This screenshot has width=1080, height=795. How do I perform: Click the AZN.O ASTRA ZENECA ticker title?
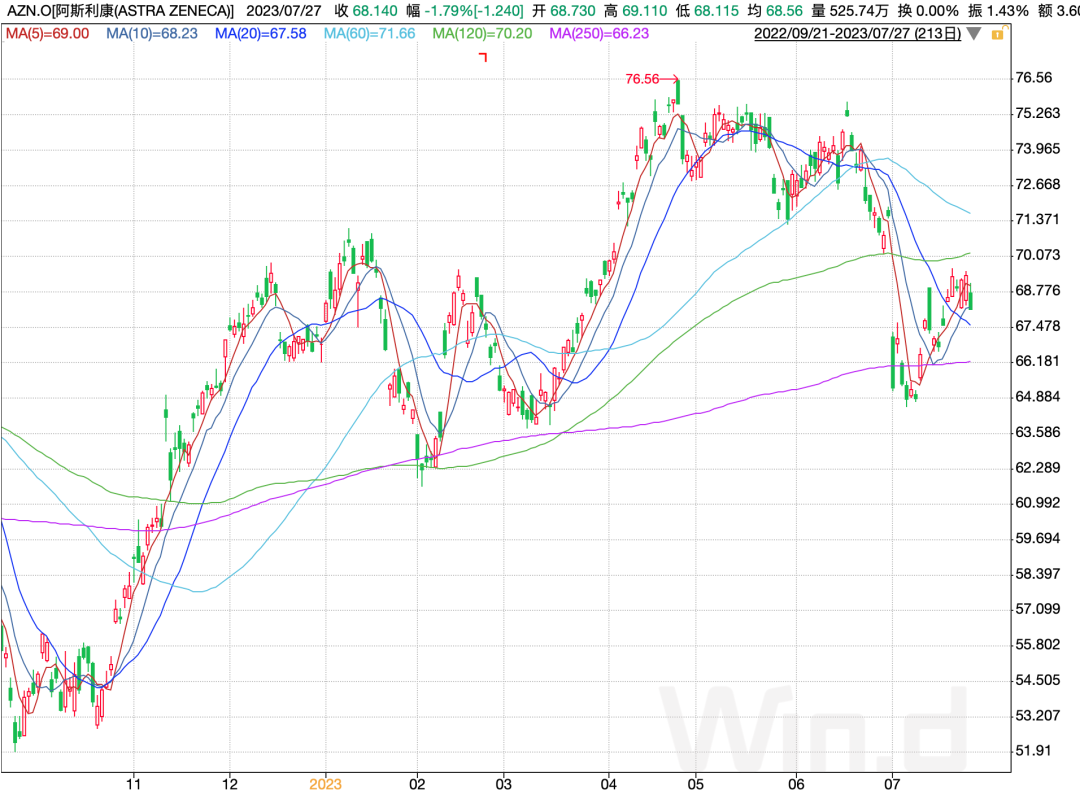point(120,11)
